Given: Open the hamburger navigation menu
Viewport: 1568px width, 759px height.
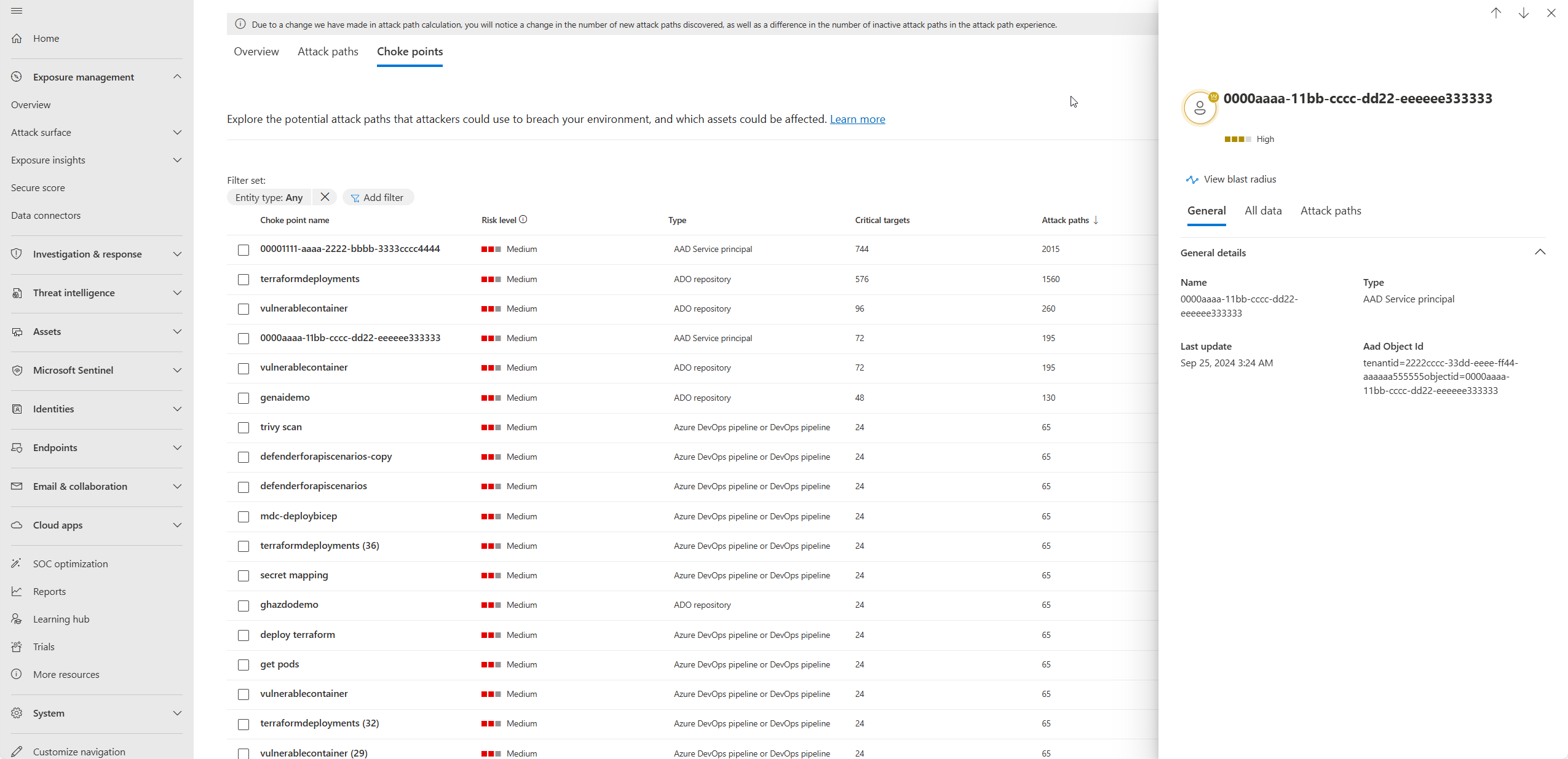Looking at the screenshot, I should (17, 11).
